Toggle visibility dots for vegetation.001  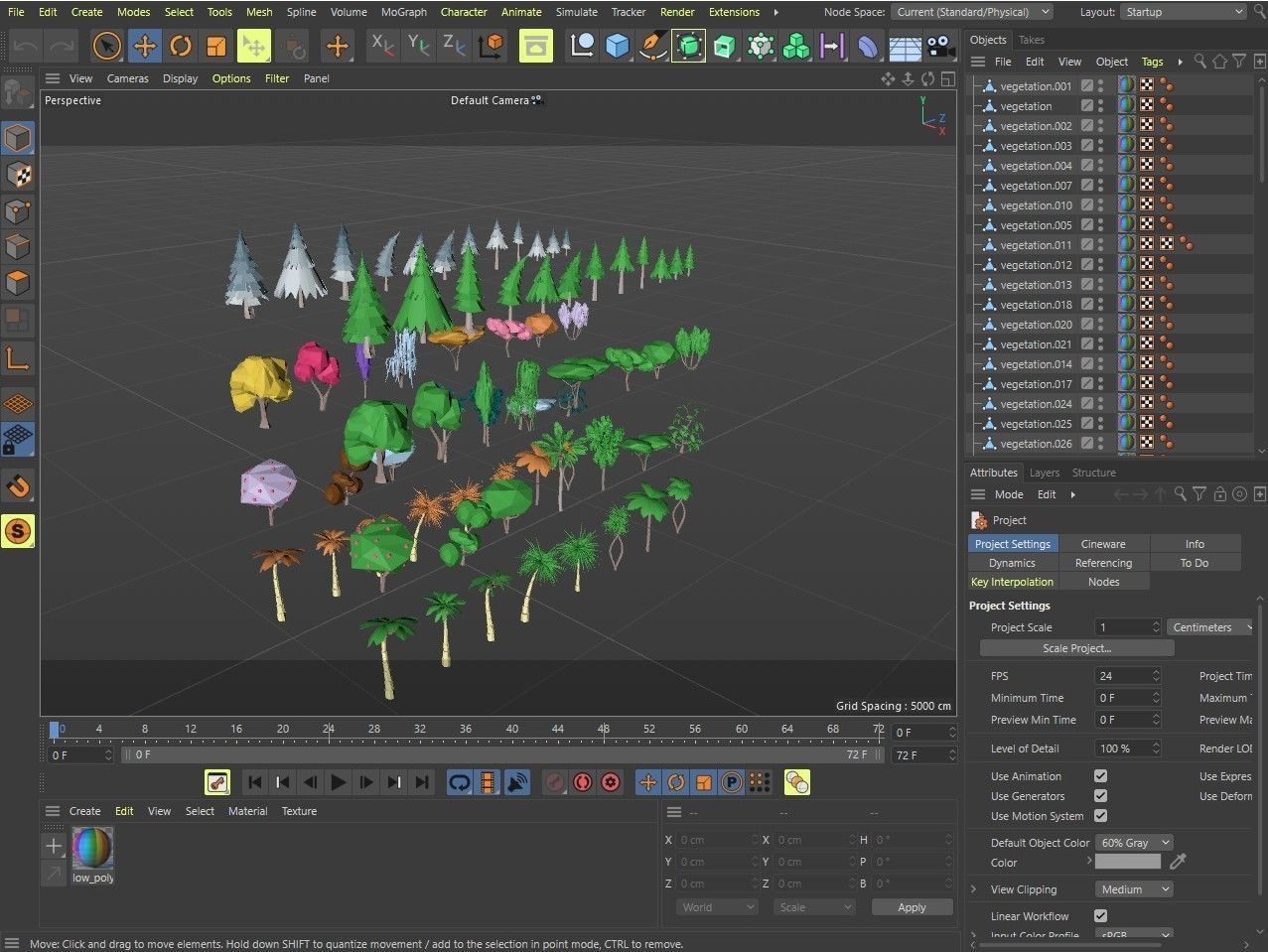click(1100, 86)
